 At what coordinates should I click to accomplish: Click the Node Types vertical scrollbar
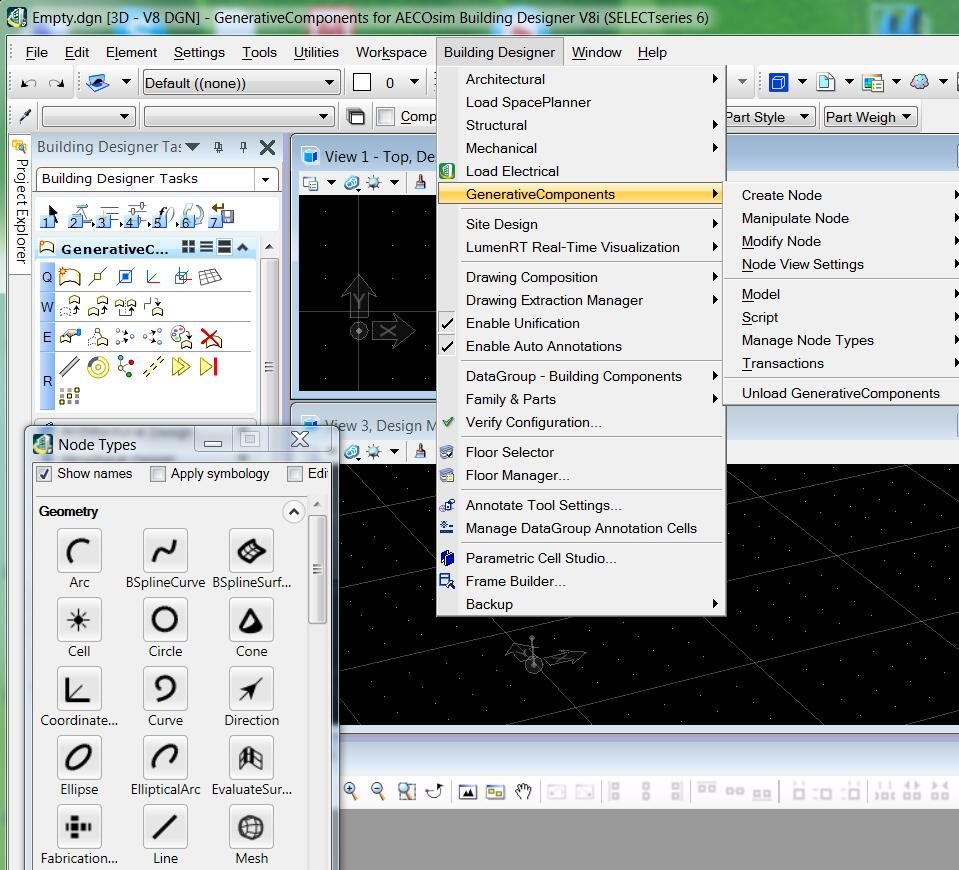pyautogui.click(x=317, y=569)
